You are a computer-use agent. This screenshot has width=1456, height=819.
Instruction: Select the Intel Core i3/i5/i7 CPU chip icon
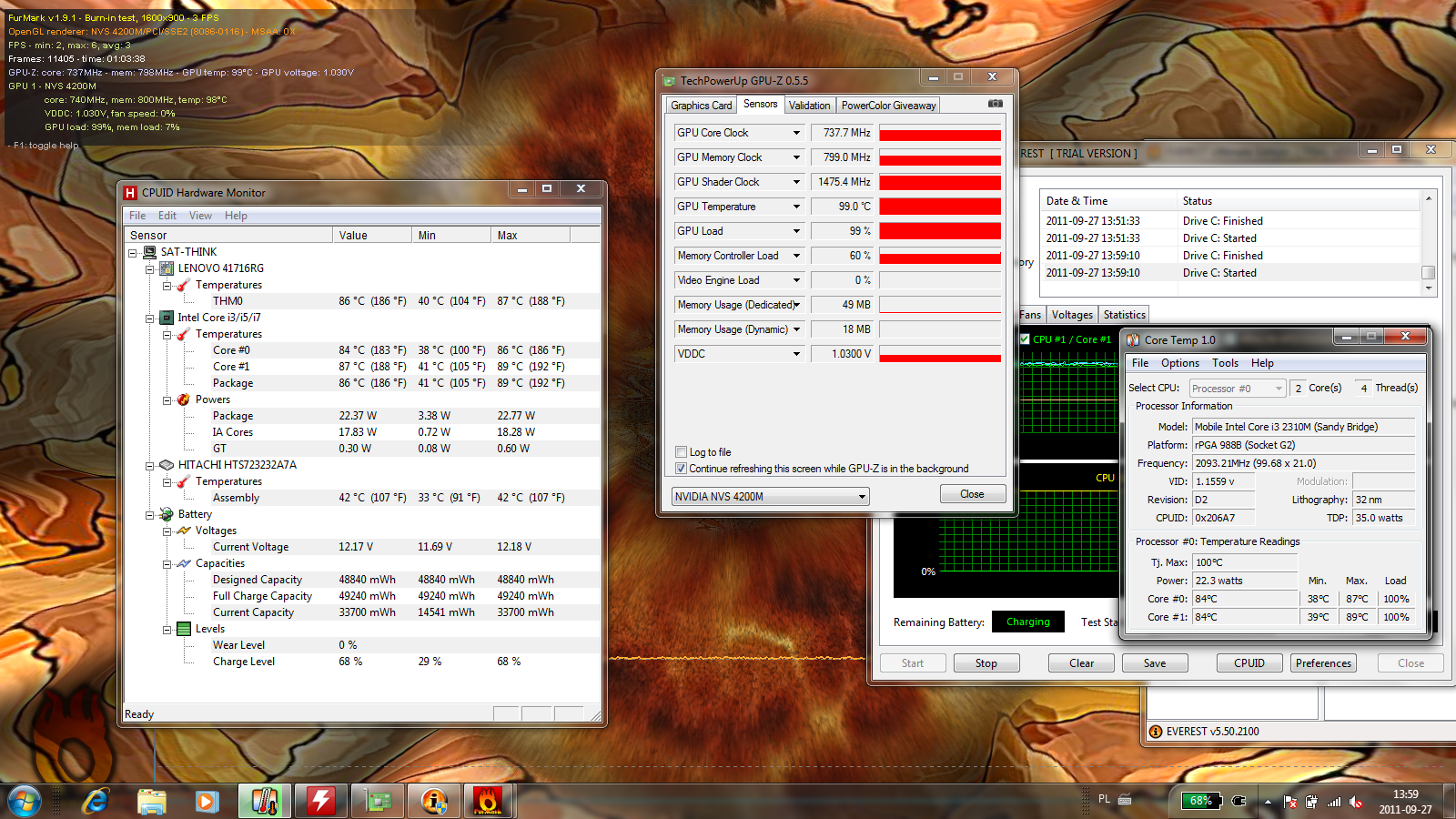click(x=167, y=318)
